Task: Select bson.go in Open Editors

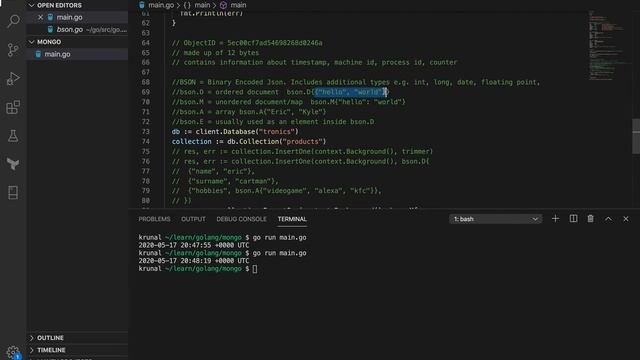Action: [69, 29]
